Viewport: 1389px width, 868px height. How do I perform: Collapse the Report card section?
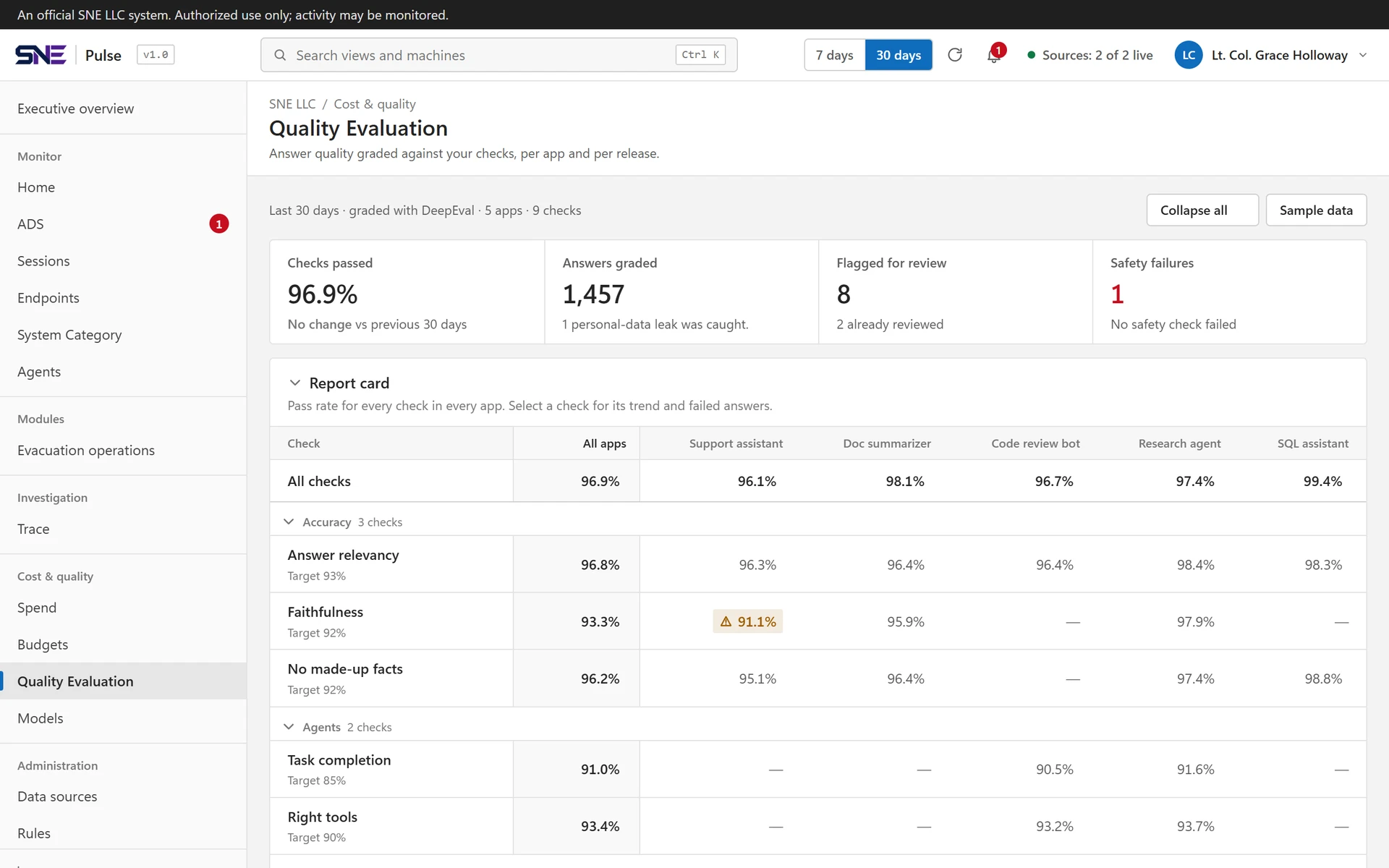295,383
